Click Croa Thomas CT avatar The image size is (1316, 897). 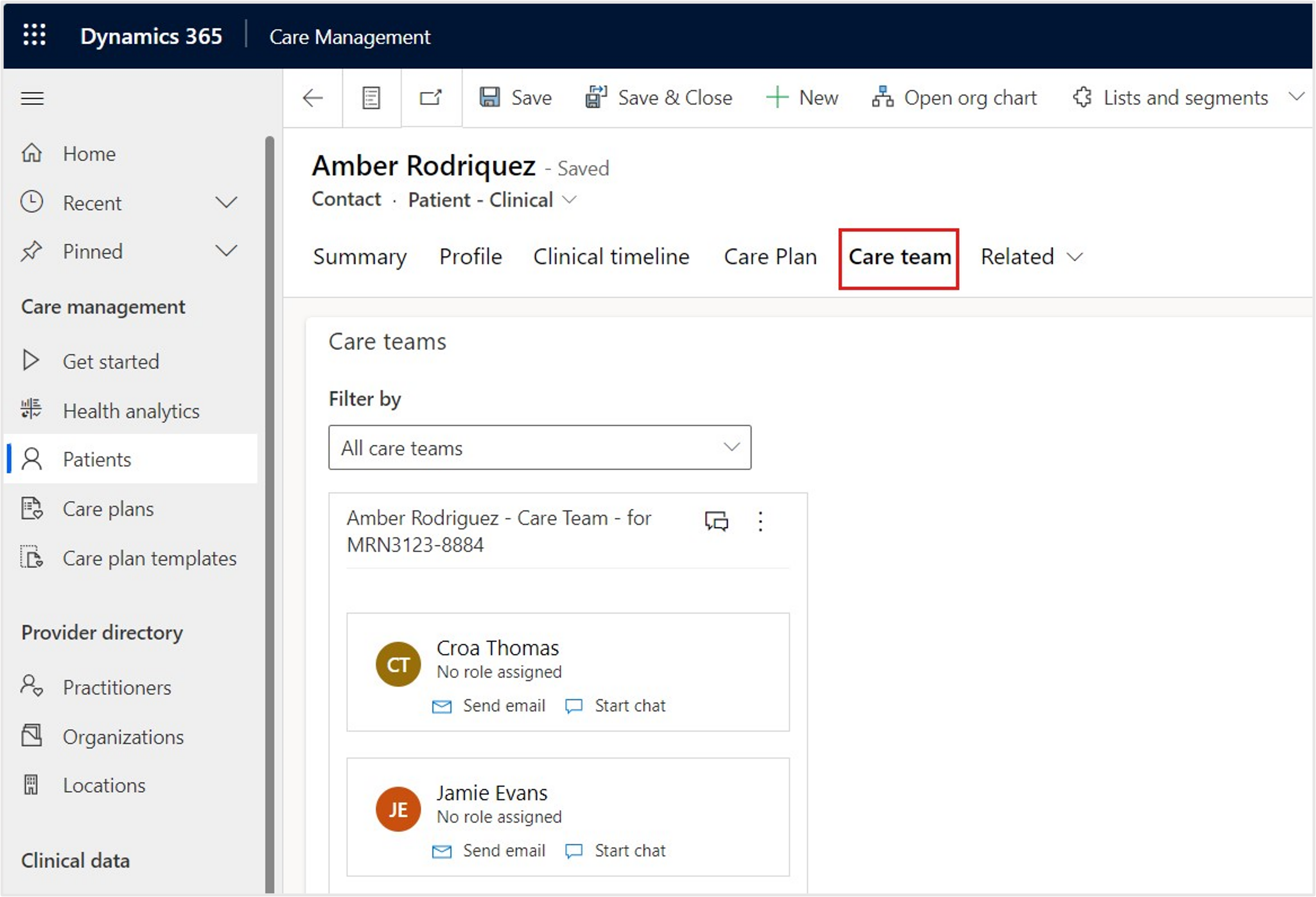coord(398,664)
